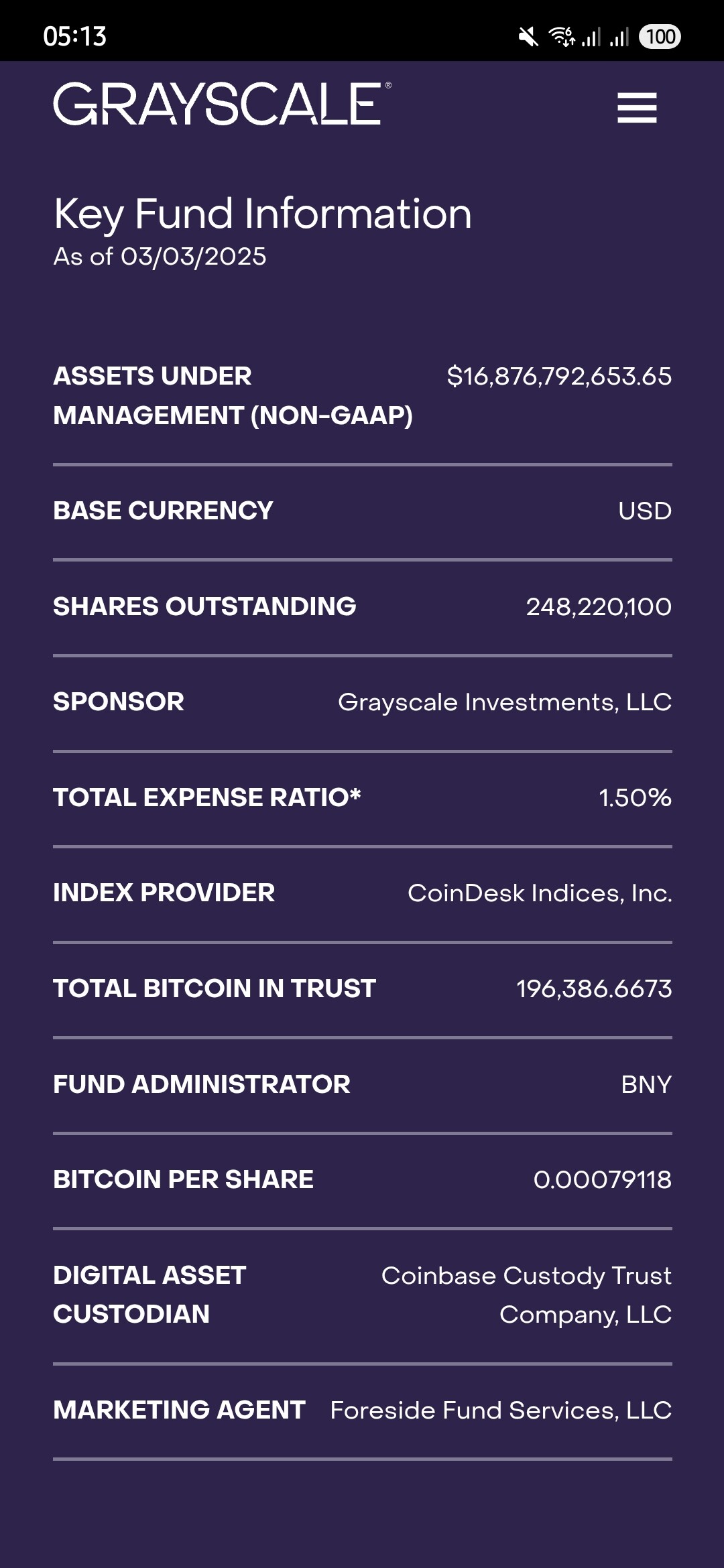
Task: Tap the As of 03/03/2025 date
Action: [x=160, y=257]
